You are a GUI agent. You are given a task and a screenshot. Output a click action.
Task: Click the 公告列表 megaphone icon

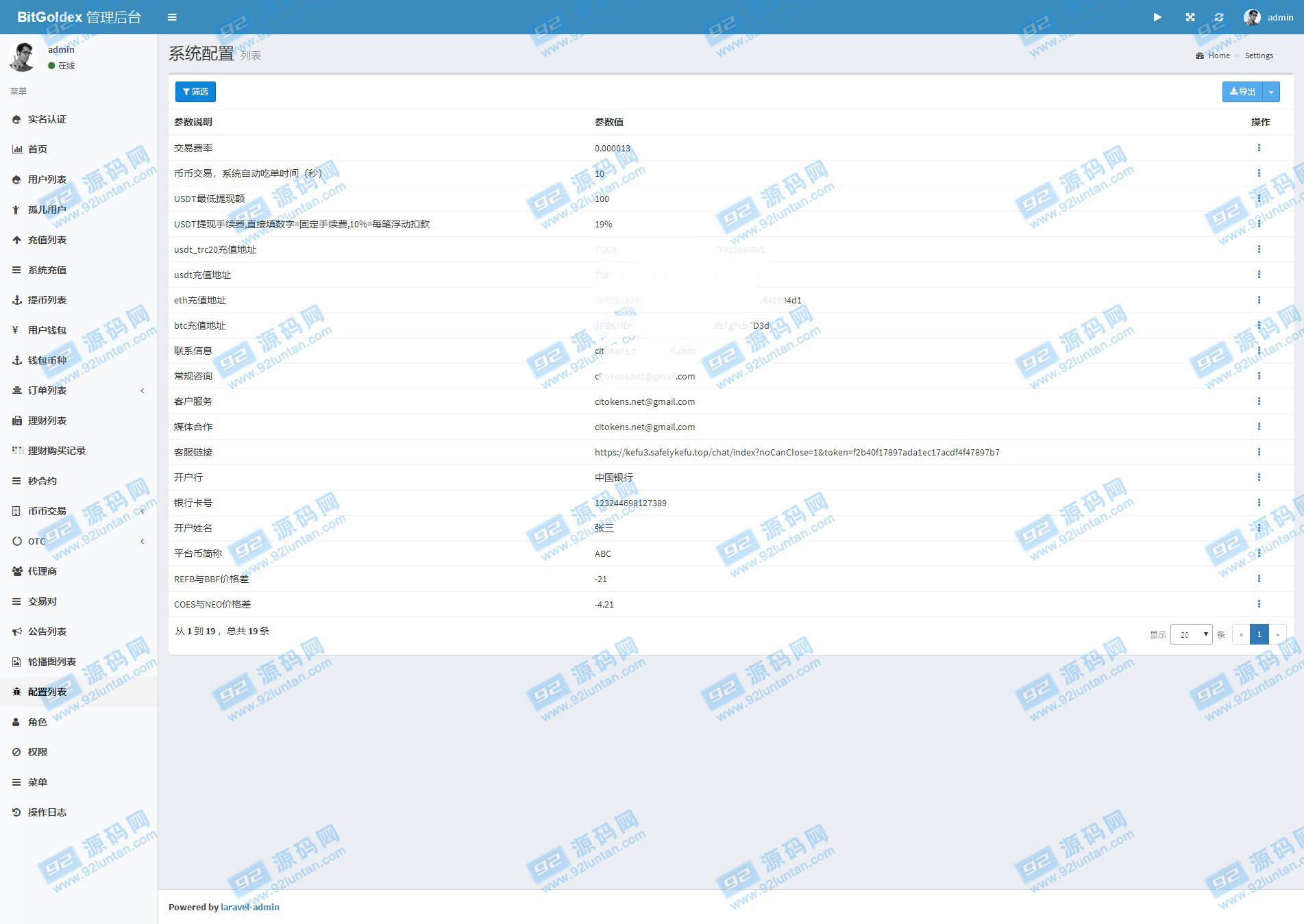tap(17, 632)
